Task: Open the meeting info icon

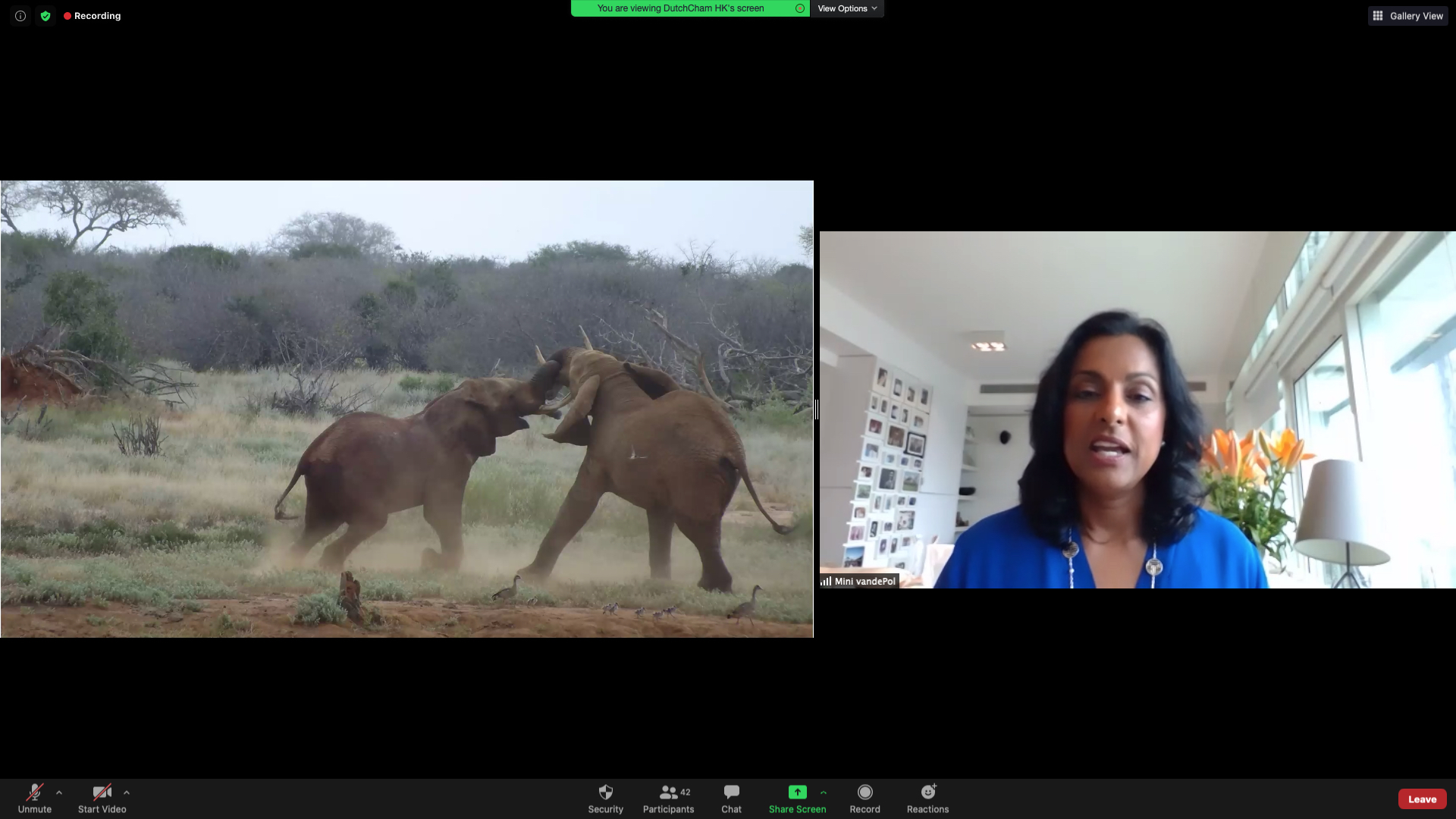Action: [20, 16]
